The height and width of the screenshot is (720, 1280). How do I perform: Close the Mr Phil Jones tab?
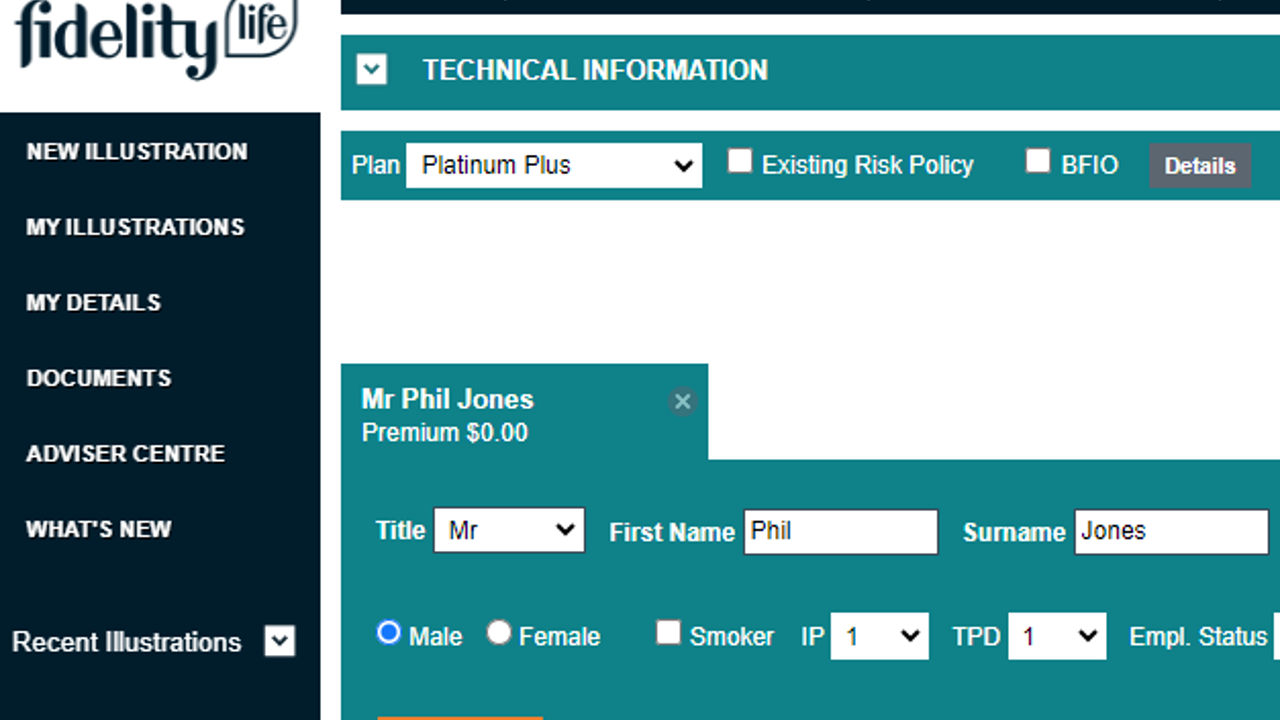[682, 401]
